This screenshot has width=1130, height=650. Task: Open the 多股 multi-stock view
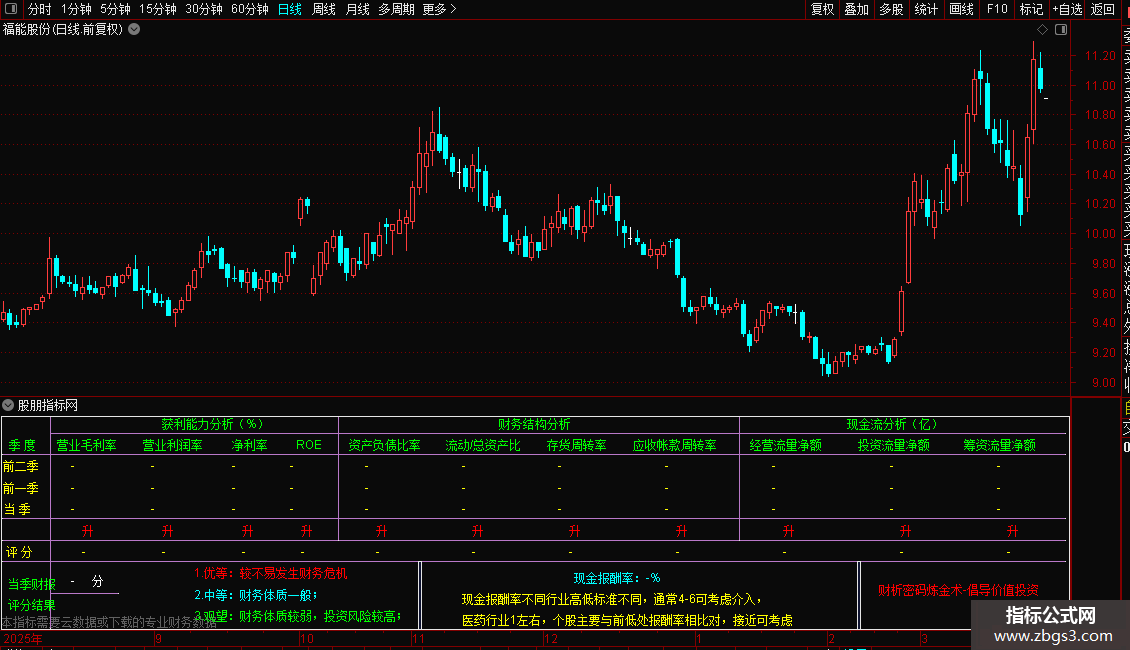tap(891, 9)
